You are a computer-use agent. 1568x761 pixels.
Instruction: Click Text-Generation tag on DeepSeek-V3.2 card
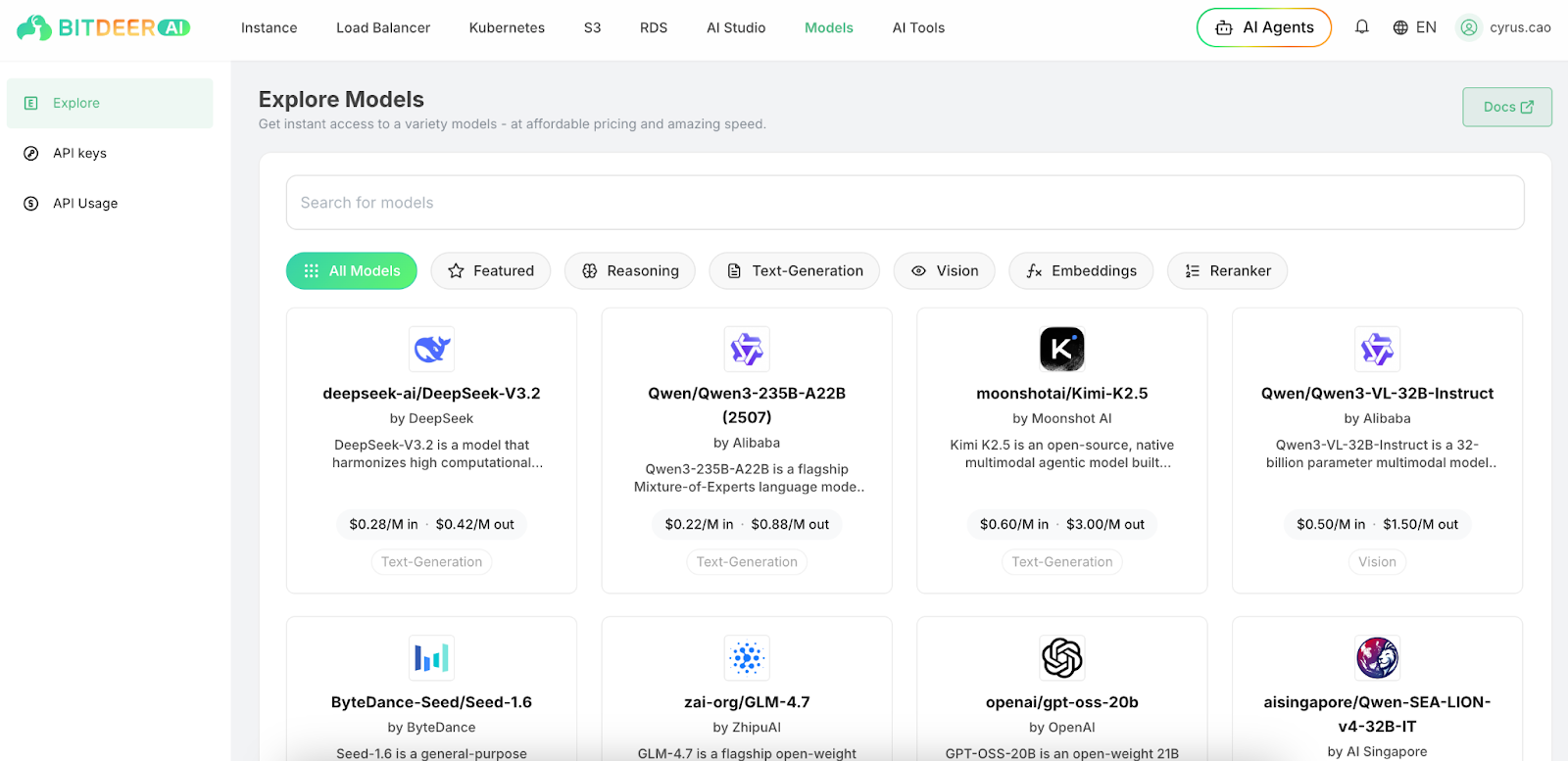[431, 562]
